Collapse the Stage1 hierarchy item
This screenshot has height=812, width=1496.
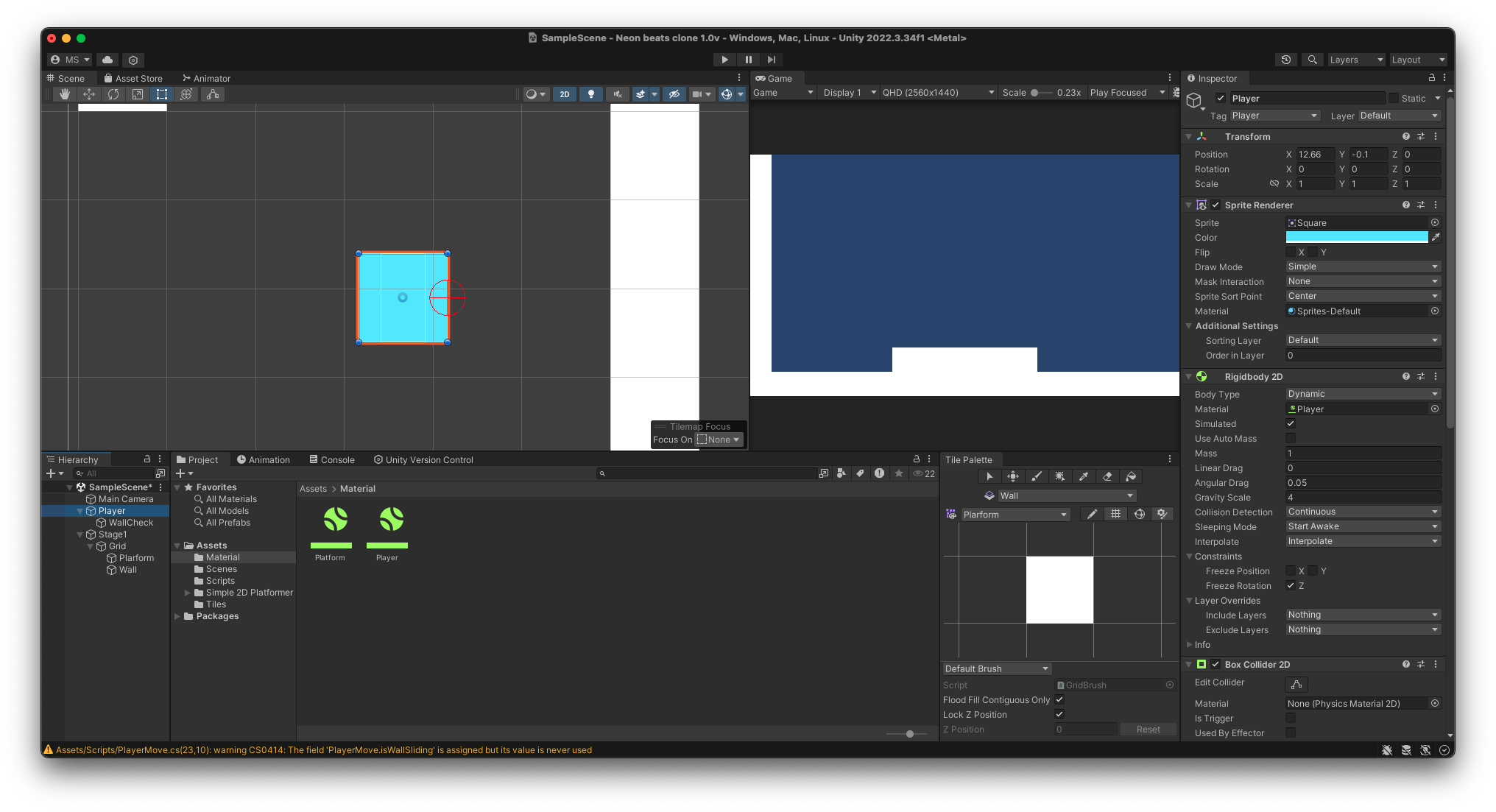click(80, 534)
